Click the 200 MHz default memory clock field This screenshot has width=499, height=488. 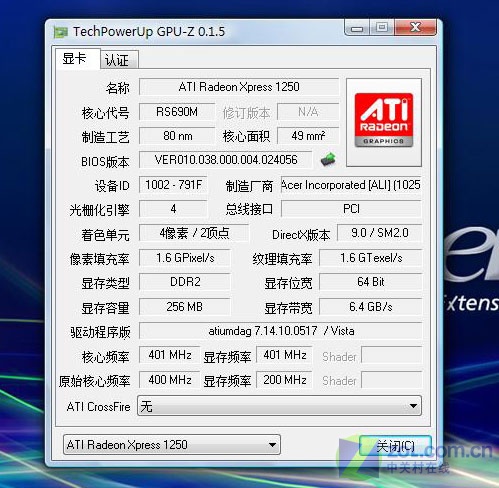(x=284, y=380)
